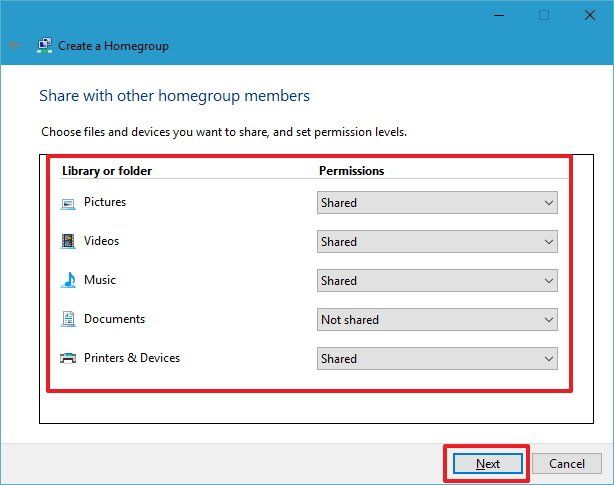Select the 'Printers & Devices' row label
This screenshot has height=485, width=614.
click(132, 358)
